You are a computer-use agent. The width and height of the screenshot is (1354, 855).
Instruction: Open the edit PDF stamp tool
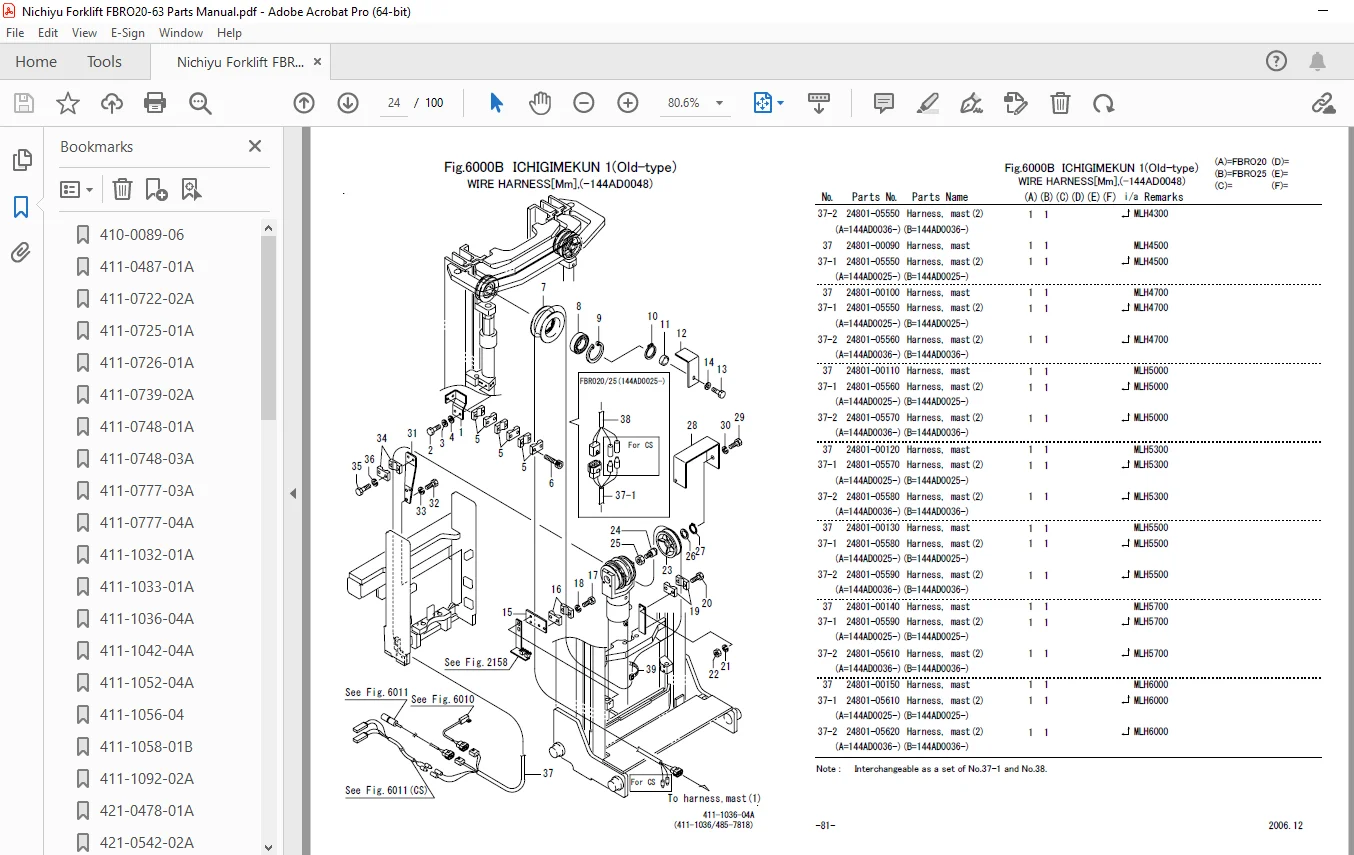coord(1015,103)
